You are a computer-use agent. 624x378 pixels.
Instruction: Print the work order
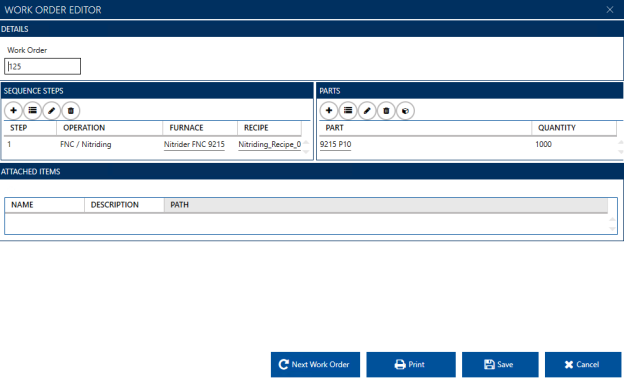coord(411,364)
